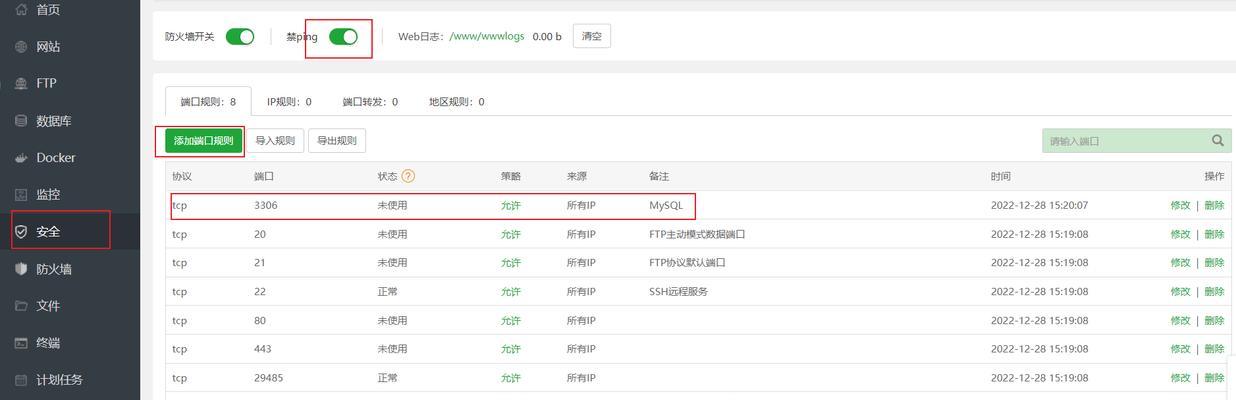Toggle the 防火墙开关 switch
The width and height of the screenshot is (1236, 400).
pyautogui.click(x=240, y=37)
